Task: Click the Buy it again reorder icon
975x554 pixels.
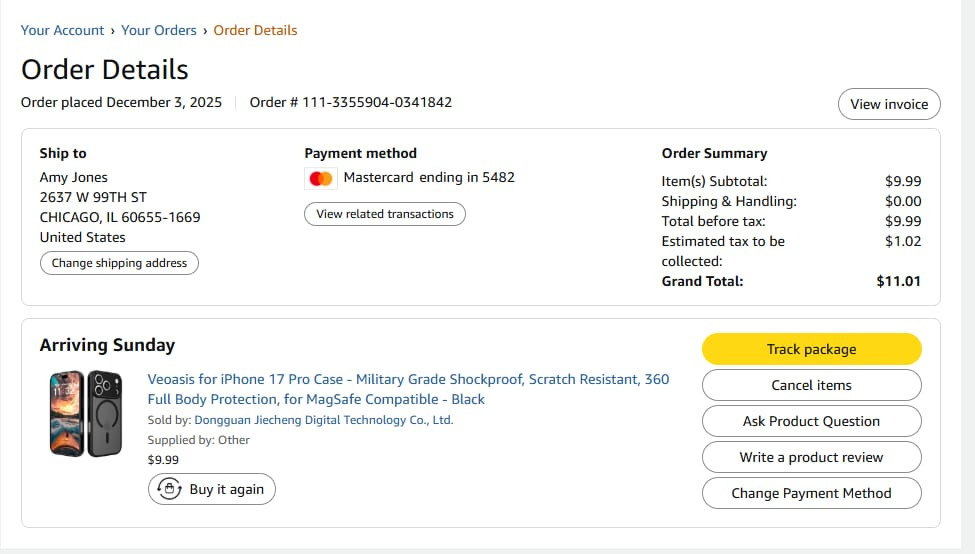Action: click(x=170, y=489)
